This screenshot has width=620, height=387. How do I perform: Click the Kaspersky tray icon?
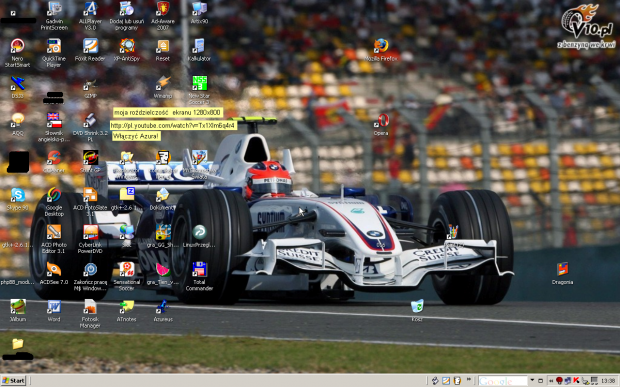tap(576, 380)
